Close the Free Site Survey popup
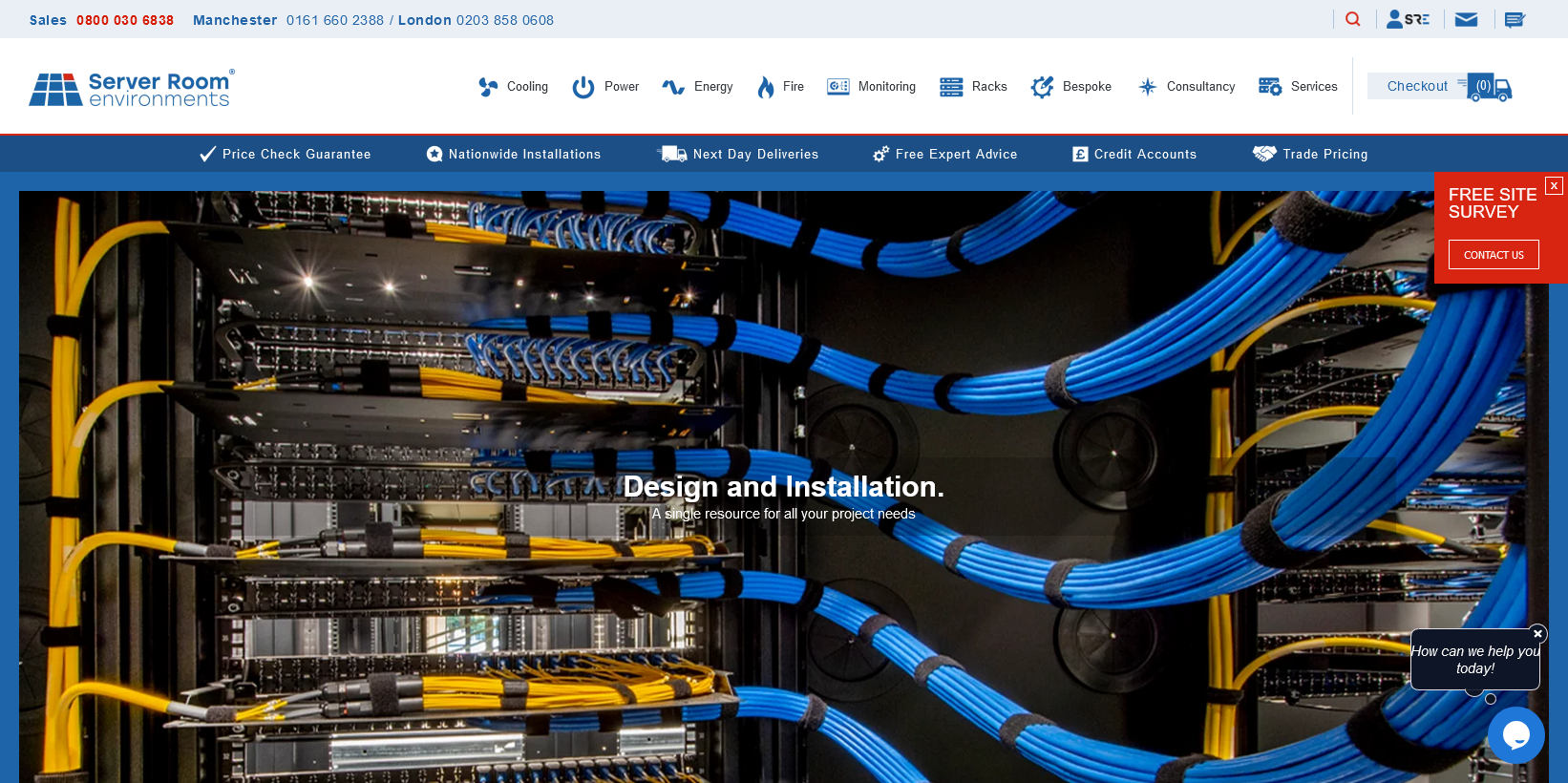Viewport: 1568px width, 783px height. pyautogui.click(x=1554, y=185)
